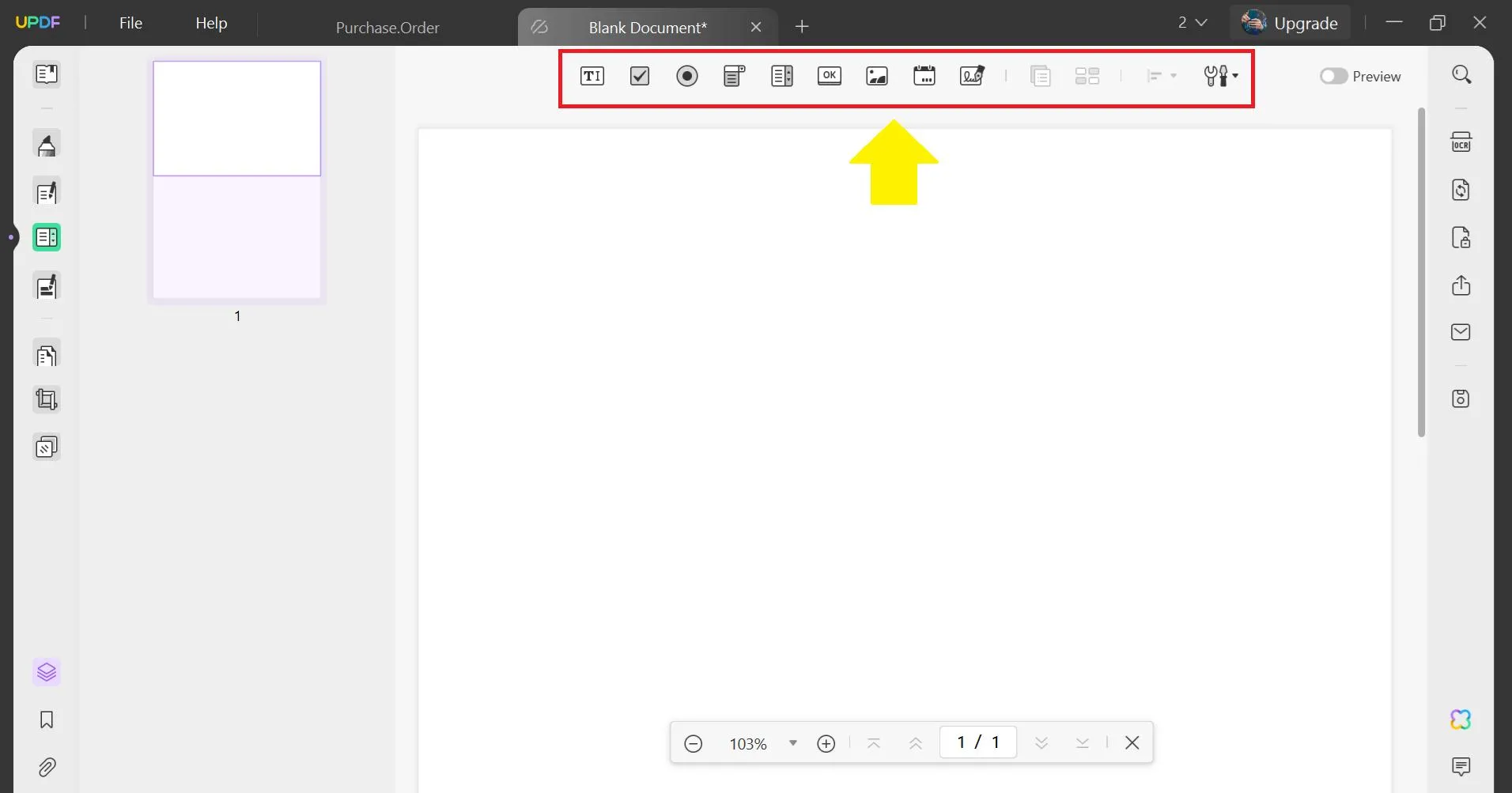Open the align fields dropdown
Image resolution: width=1512 pixels, height=793 pixels.
[1161, 76]
